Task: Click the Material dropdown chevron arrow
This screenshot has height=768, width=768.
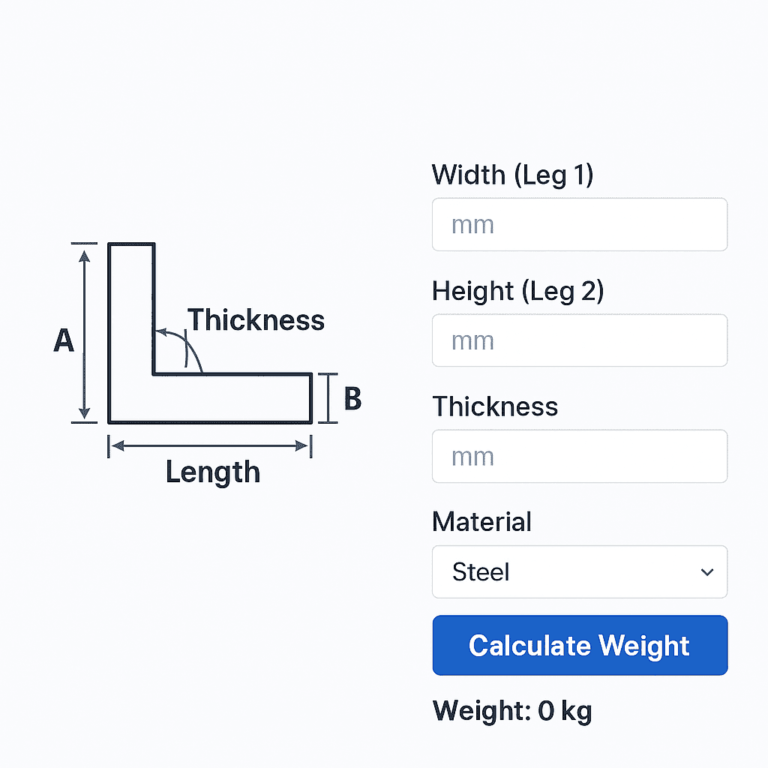Action: tap(707, 572)
